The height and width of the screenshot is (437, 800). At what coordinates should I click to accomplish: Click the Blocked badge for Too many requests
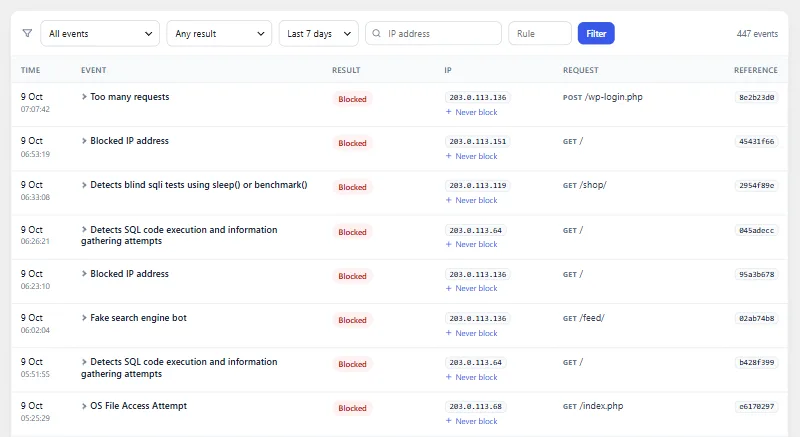[352, 99]
